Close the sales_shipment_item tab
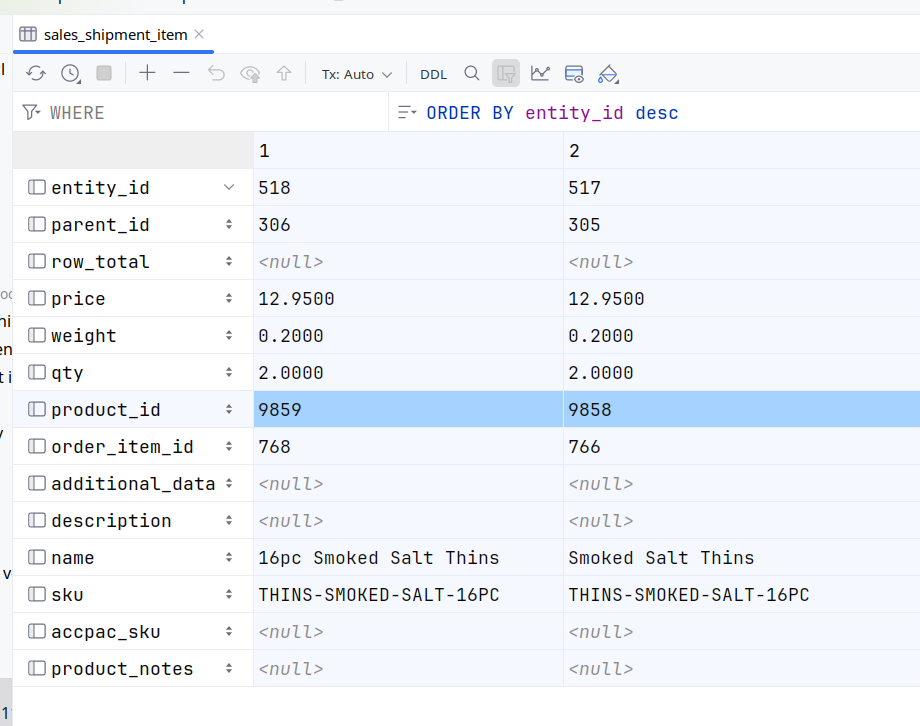The image size is (920, 726). pos(200,35)
